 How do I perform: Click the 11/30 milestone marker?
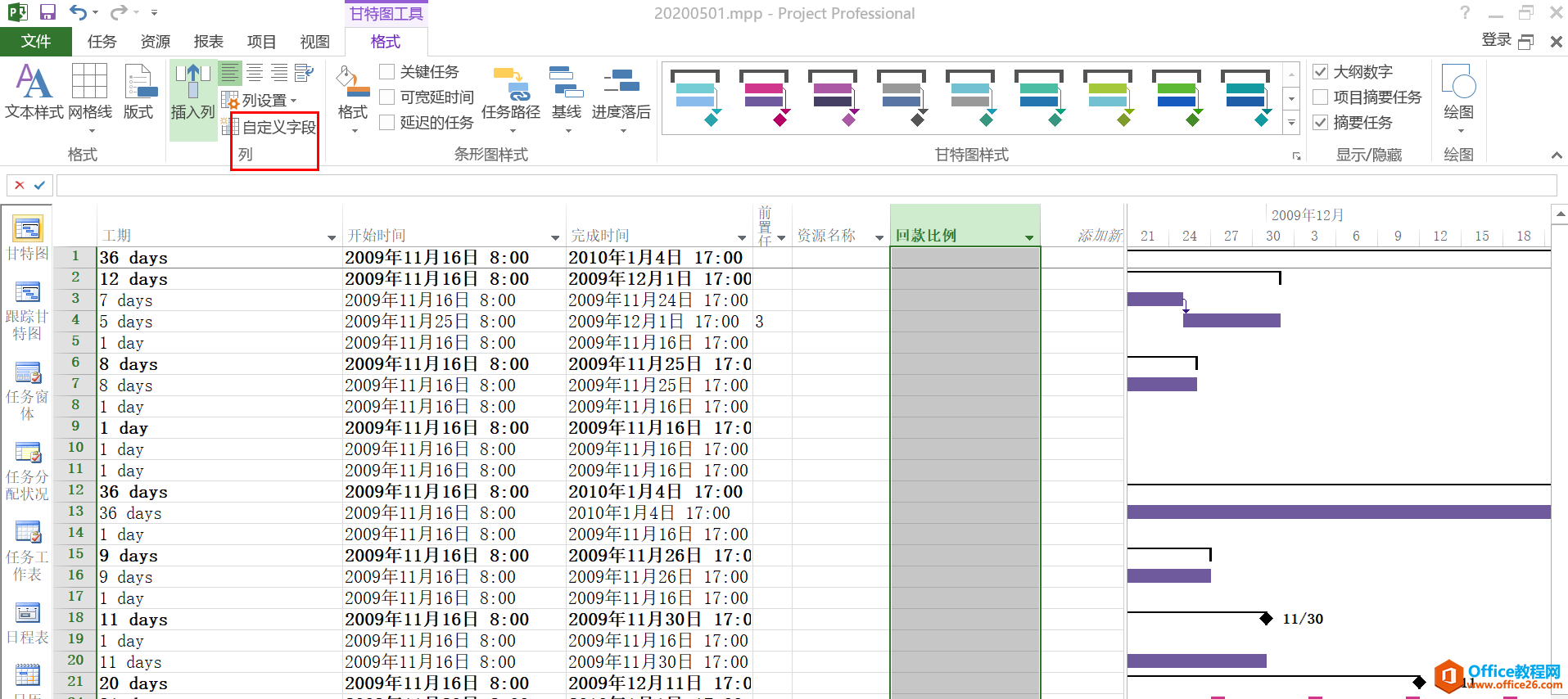click(x=1266, y=618)
